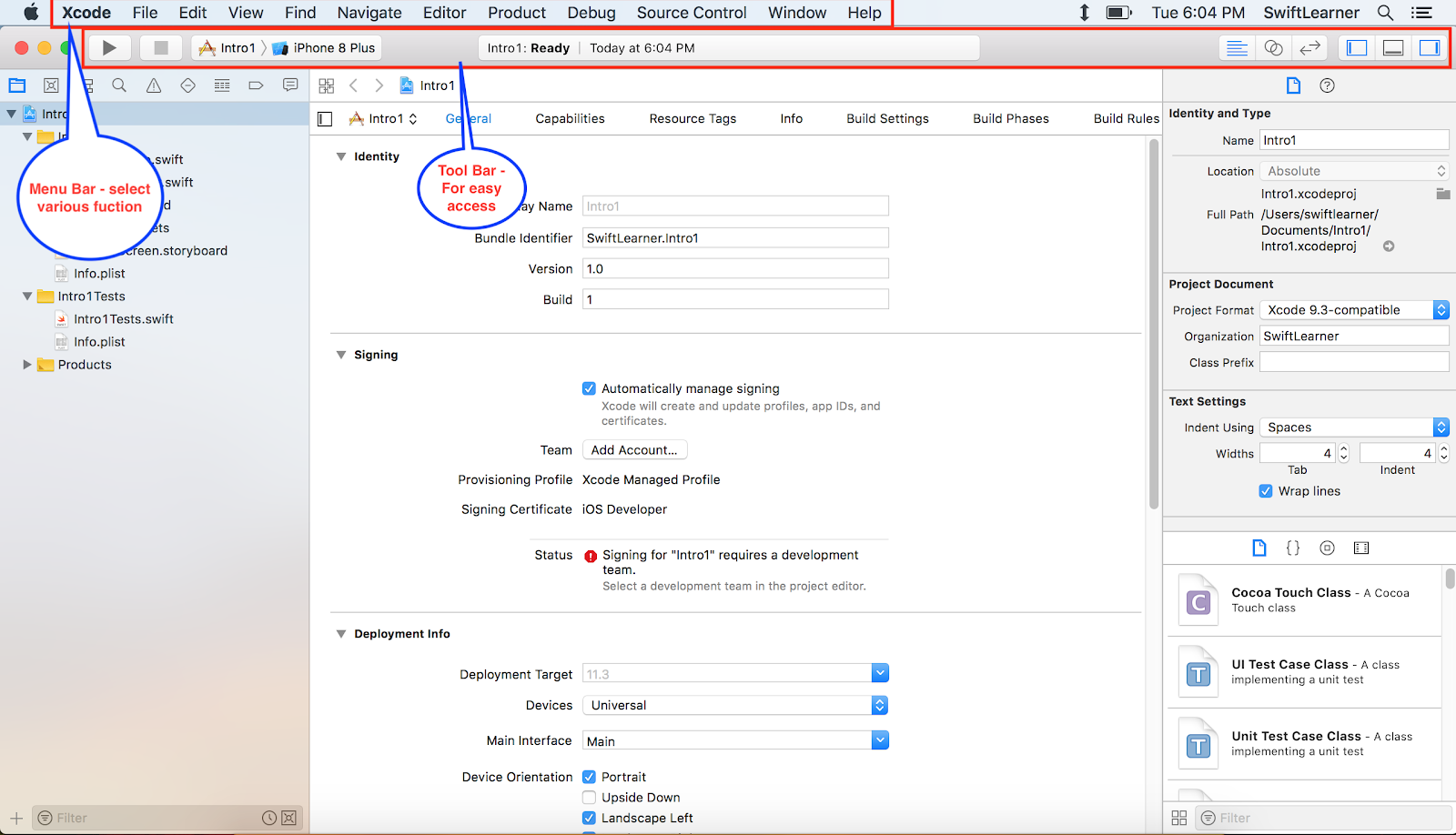
Task: Open the Product menu
Action: pos(517,13)
